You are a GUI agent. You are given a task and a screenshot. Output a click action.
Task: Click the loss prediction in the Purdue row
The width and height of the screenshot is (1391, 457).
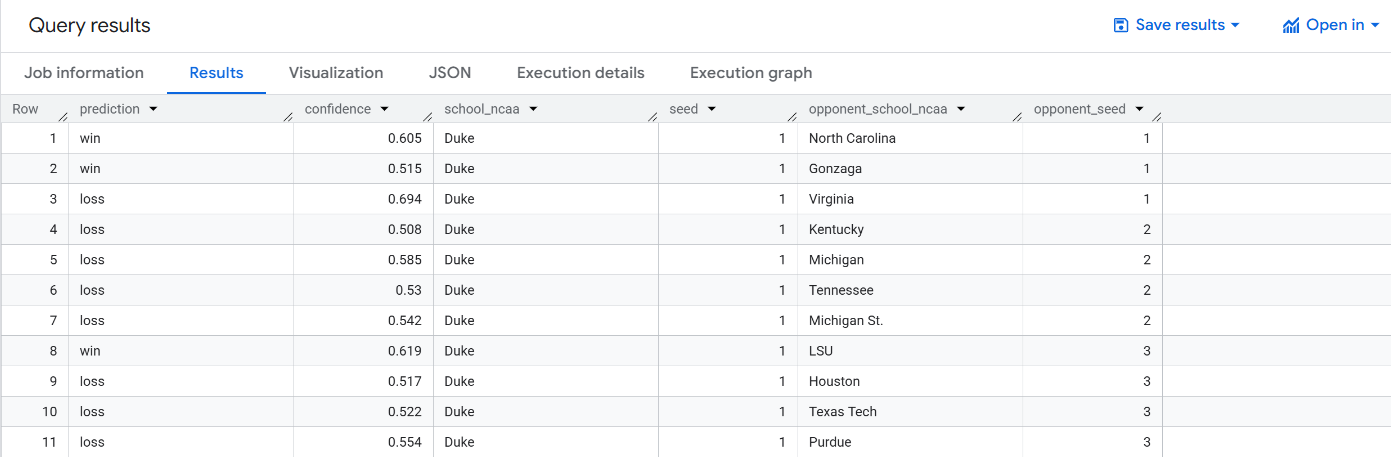(x=92, y=442)
